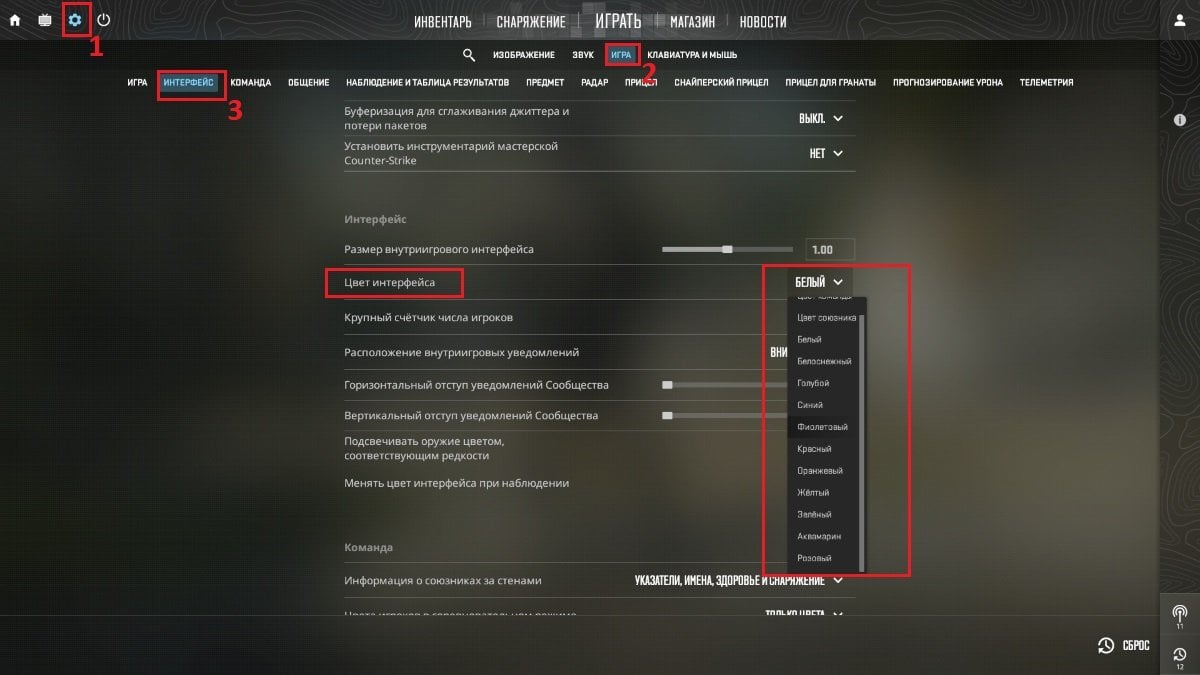The height and width of the screenshot is (675, 1200).
Task: Open the settings search magnifier icon
Action: point(469,55)
